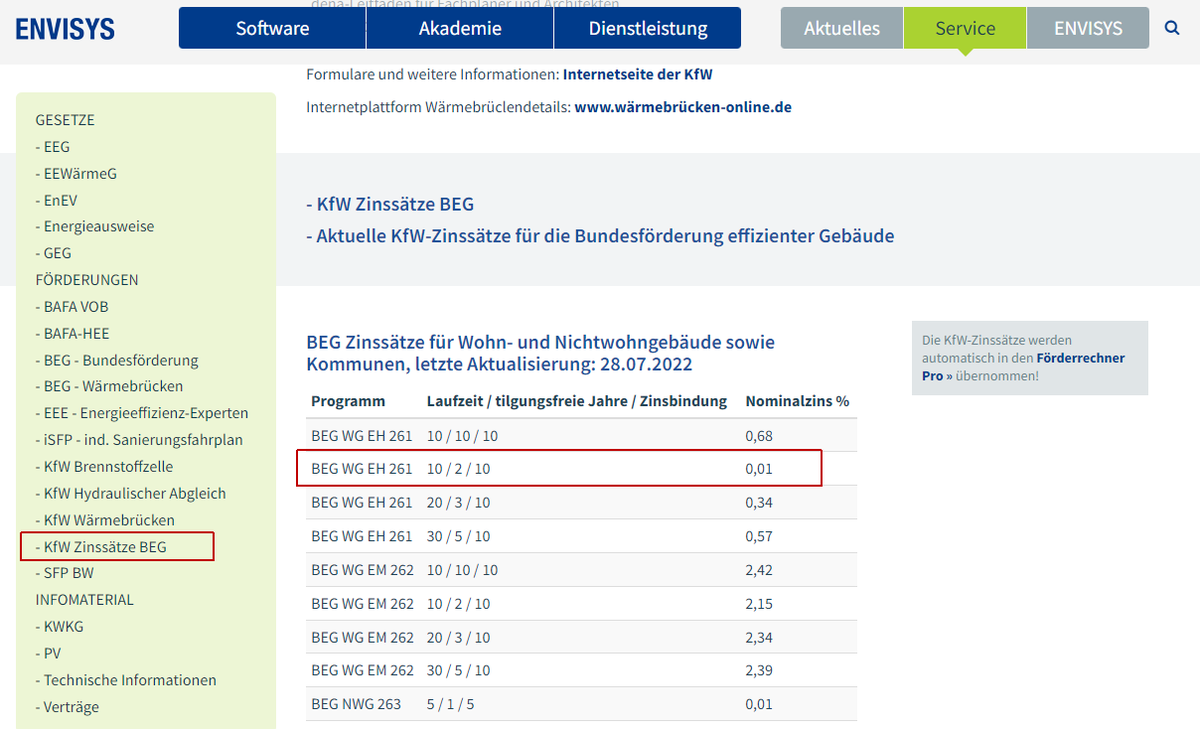Select the 2,15 Nominalzins value
The height and width of the screenshot is (729, 1200).
click(x=759, y=604)
